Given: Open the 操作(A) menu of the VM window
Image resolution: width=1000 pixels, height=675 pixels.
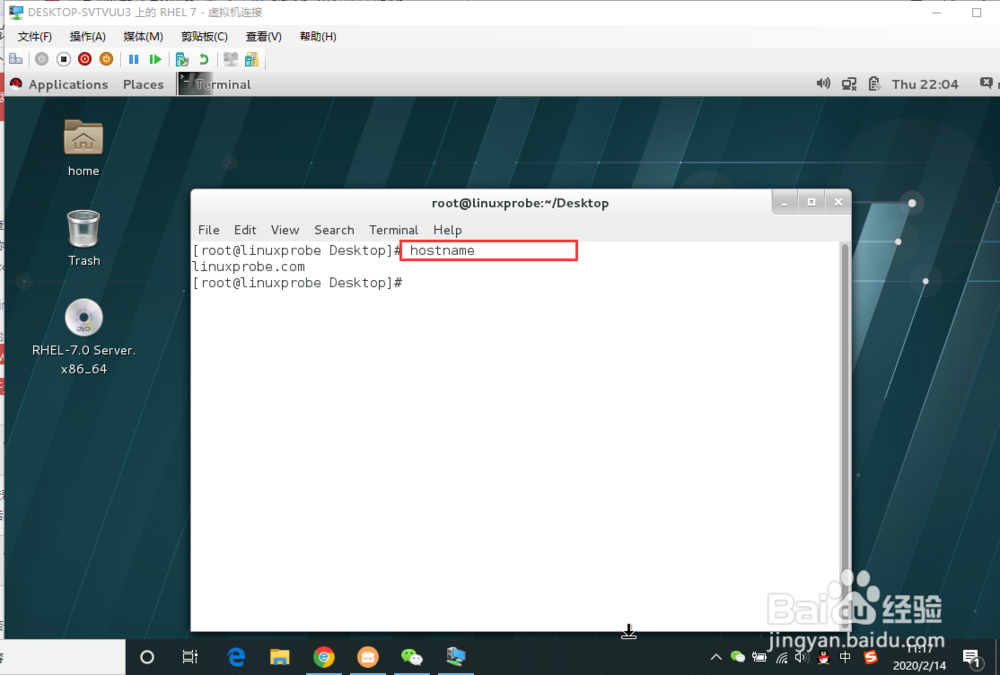Looking at the screenshot, I should tap(87, 36).
